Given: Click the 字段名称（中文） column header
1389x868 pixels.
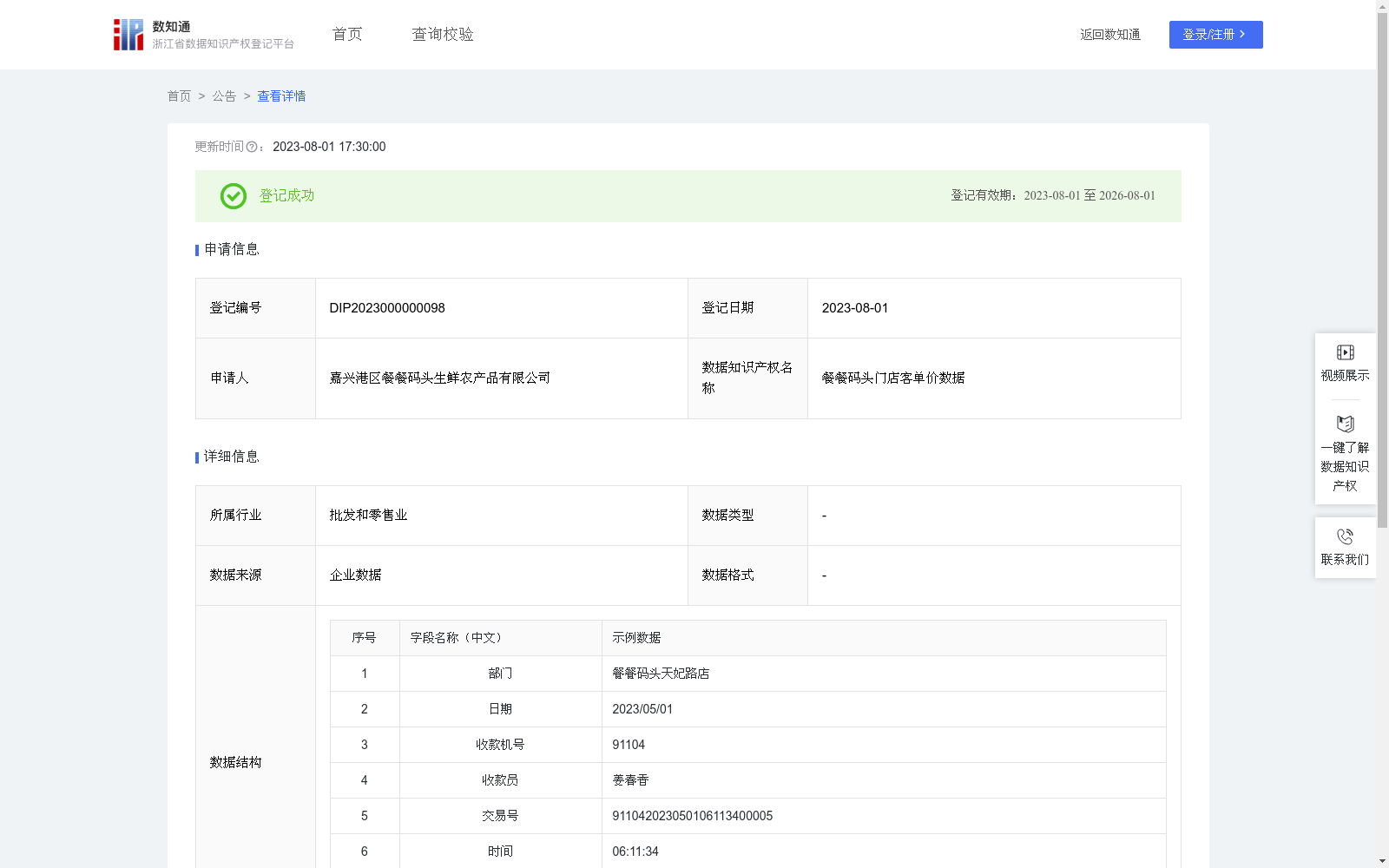Looking at the screenshot, I should coord(501,638).
